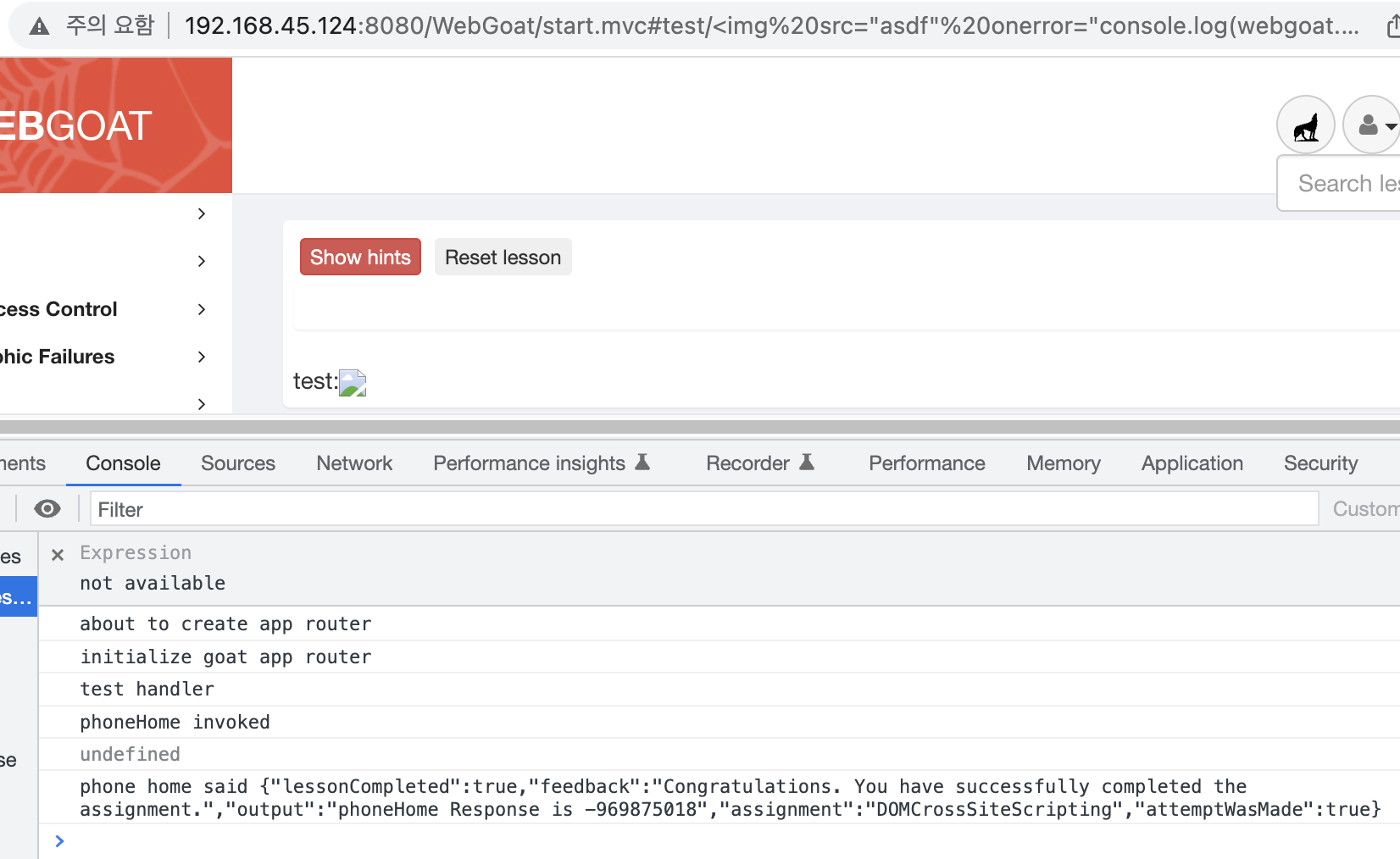Screen dimensions: 1400x859
Task: Switch to the Memory tab
Action: click(1064, 463)
